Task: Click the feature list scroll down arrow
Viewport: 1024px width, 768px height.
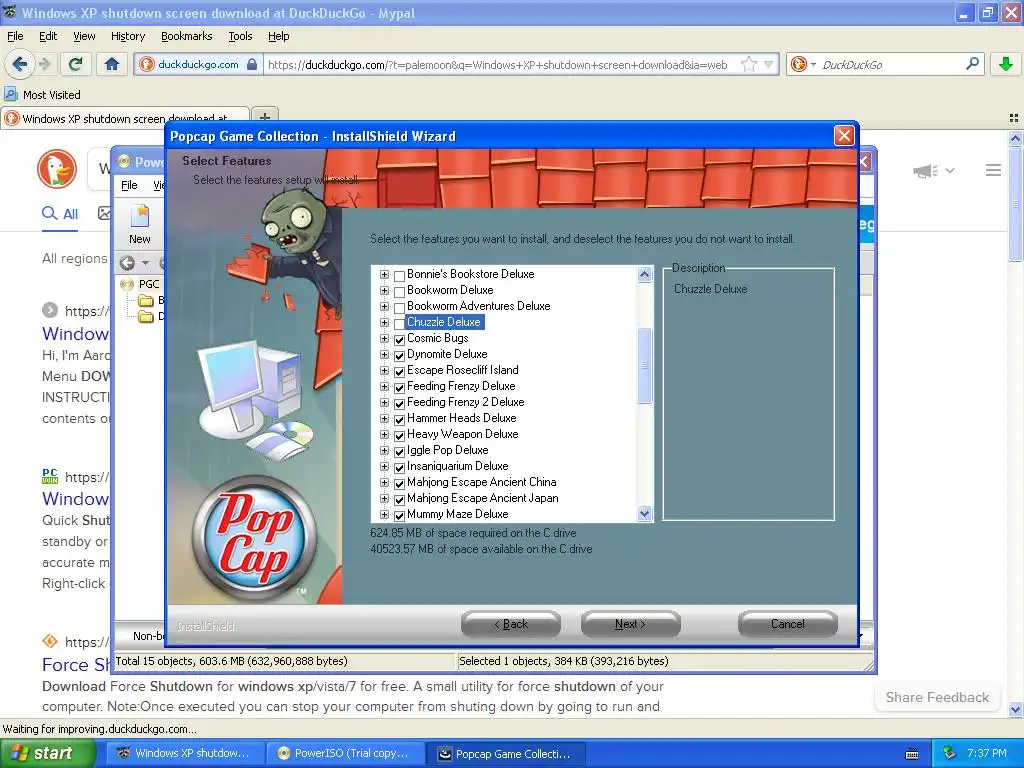Action: click(645, 513)
